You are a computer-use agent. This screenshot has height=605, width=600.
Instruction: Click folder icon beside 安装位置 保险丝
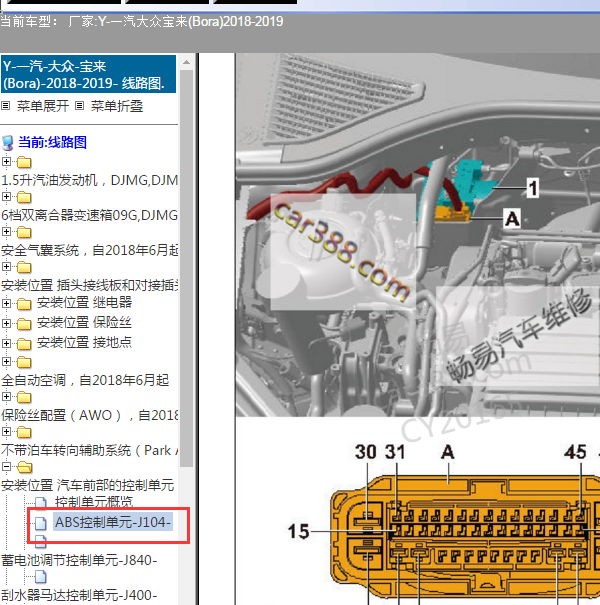(x=24, y=324)
